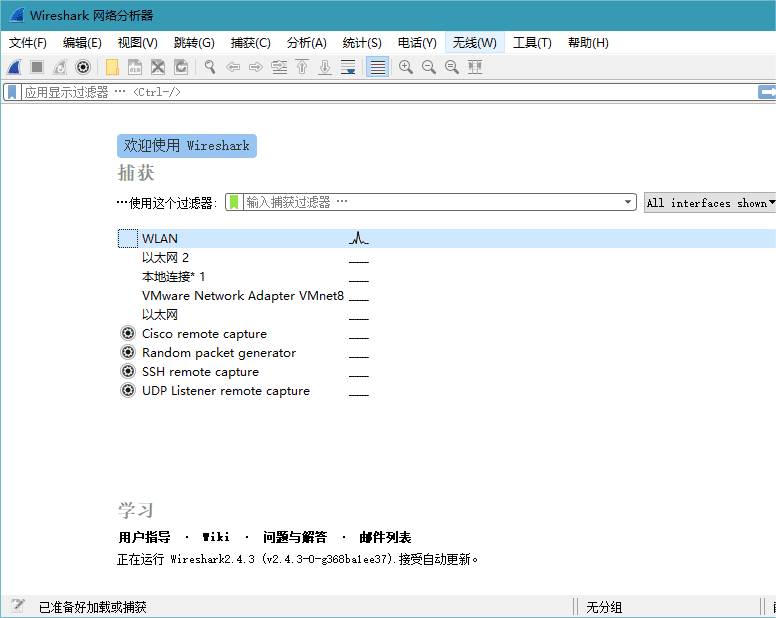Screen dimensions: 776x618
Task: Click gear icon beside SSH remote capture
Action: click(x=128, y=371)
